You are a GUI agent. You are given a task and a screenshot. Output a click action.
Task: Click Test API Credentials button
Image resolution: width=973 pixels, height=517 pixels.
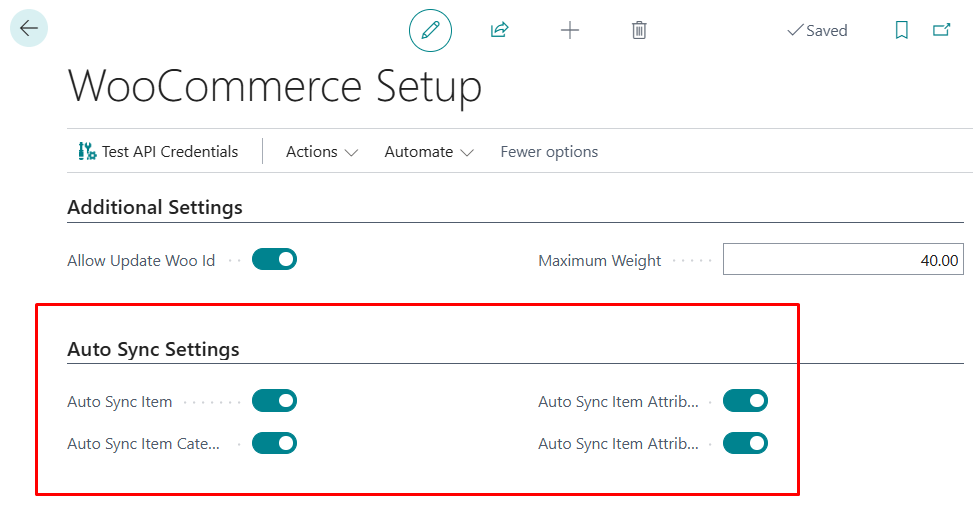click(158, 151)
